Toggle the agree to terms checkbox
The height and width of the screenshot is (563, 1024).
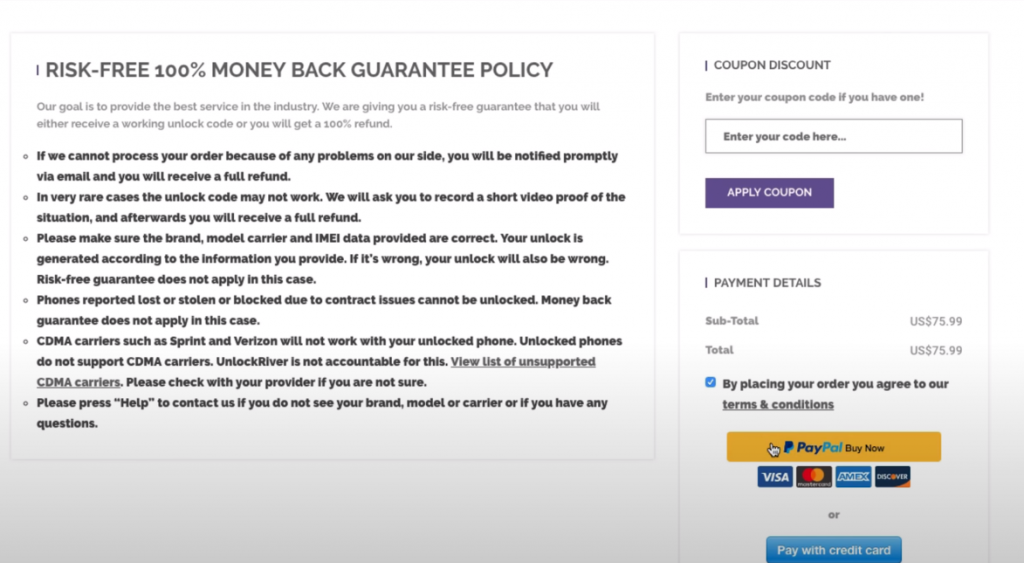click(x=710, y=382)
